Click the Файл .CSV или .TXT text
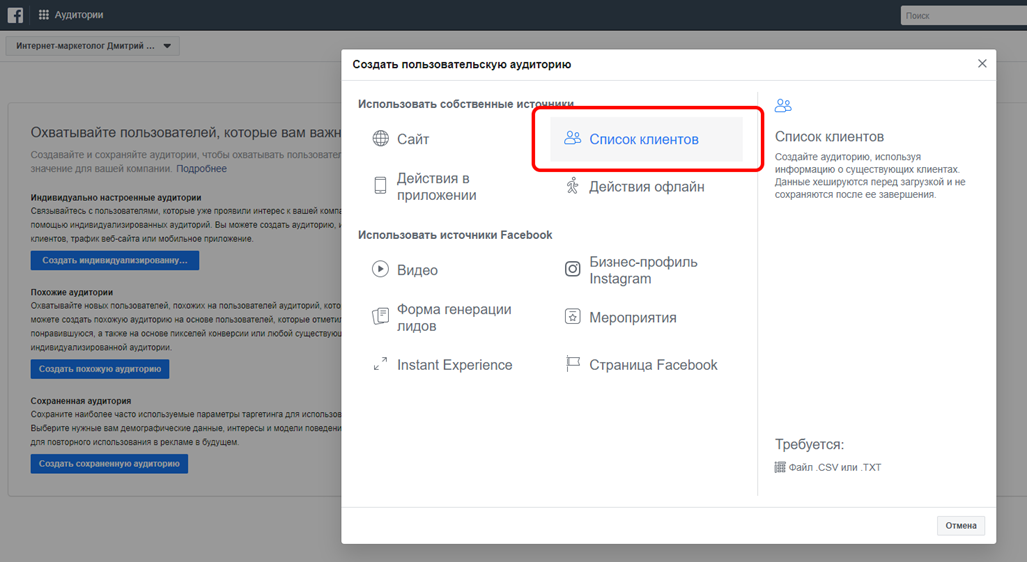 pyautogui.click(x=834, y=467)
